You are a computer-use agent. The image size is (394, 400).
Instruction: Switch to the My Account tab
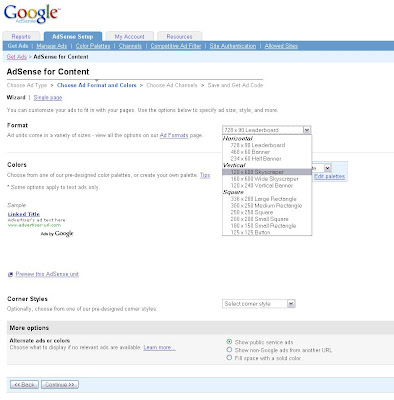point(130,37)
